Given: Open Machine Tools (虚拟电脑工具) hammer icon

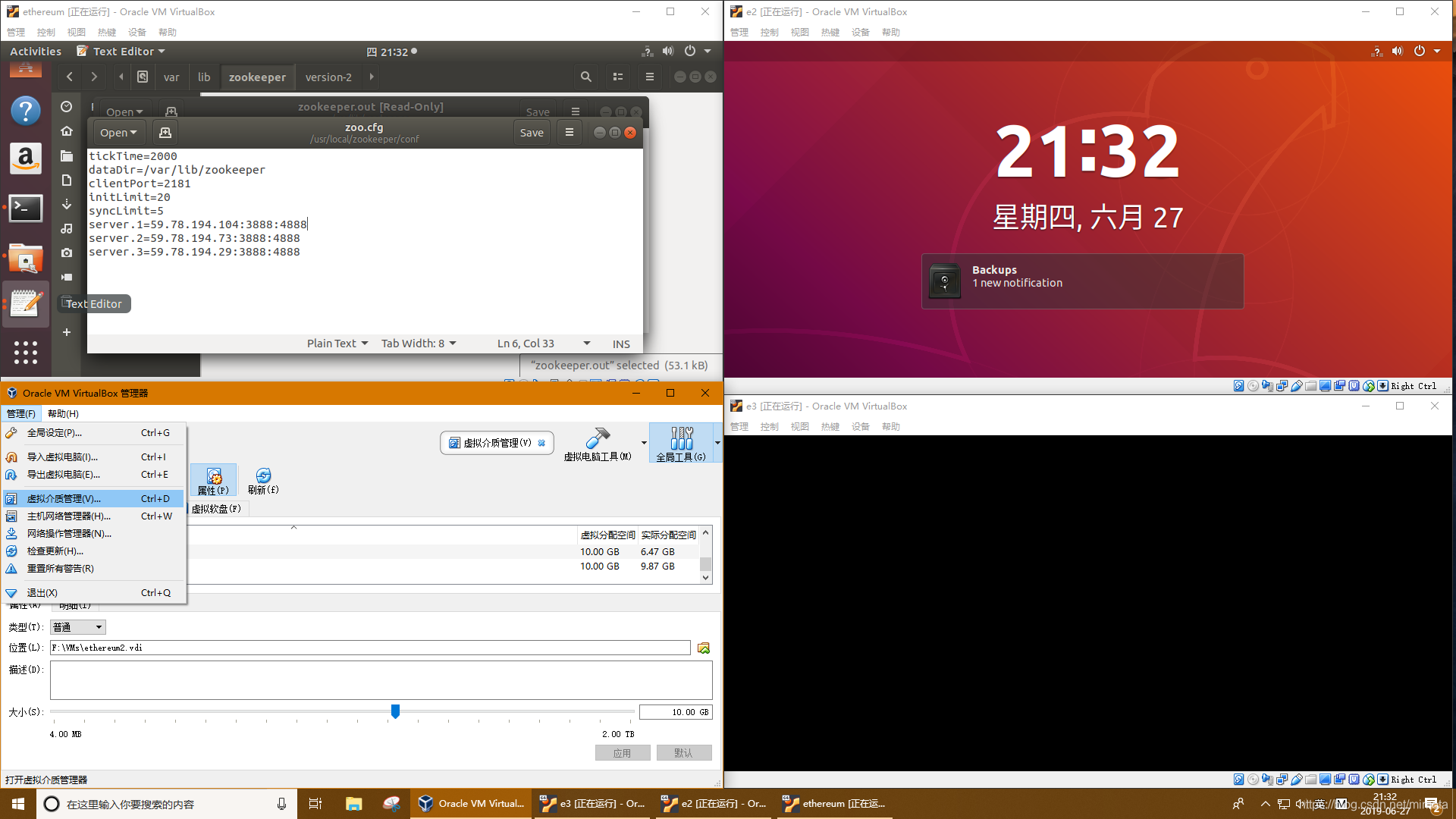Looking at the screenshot, I should [598, 444].
